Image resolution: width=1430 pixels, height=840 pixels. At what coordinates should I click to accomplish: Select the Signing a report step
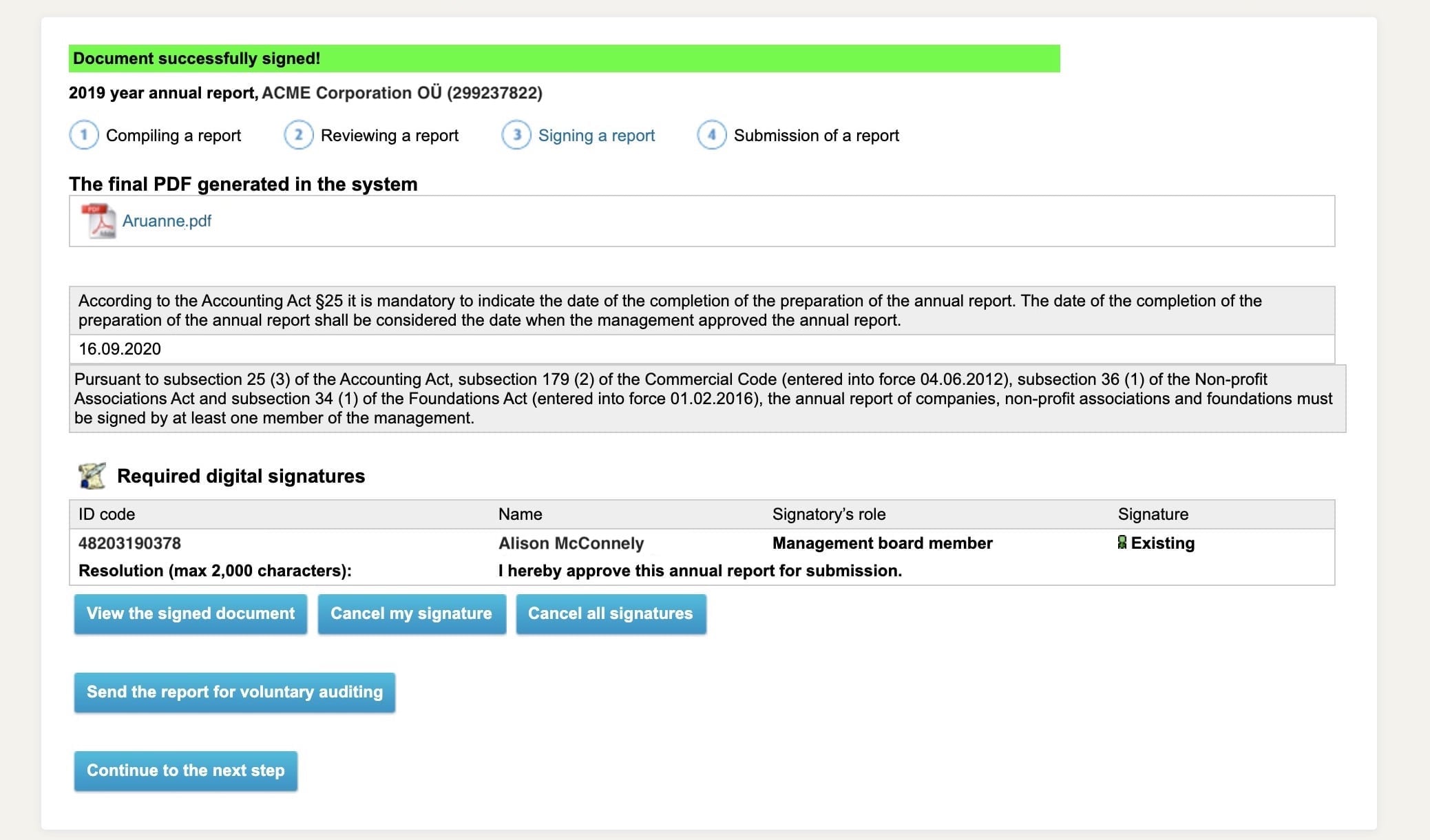pyautogui.click(x=596, y=136)
